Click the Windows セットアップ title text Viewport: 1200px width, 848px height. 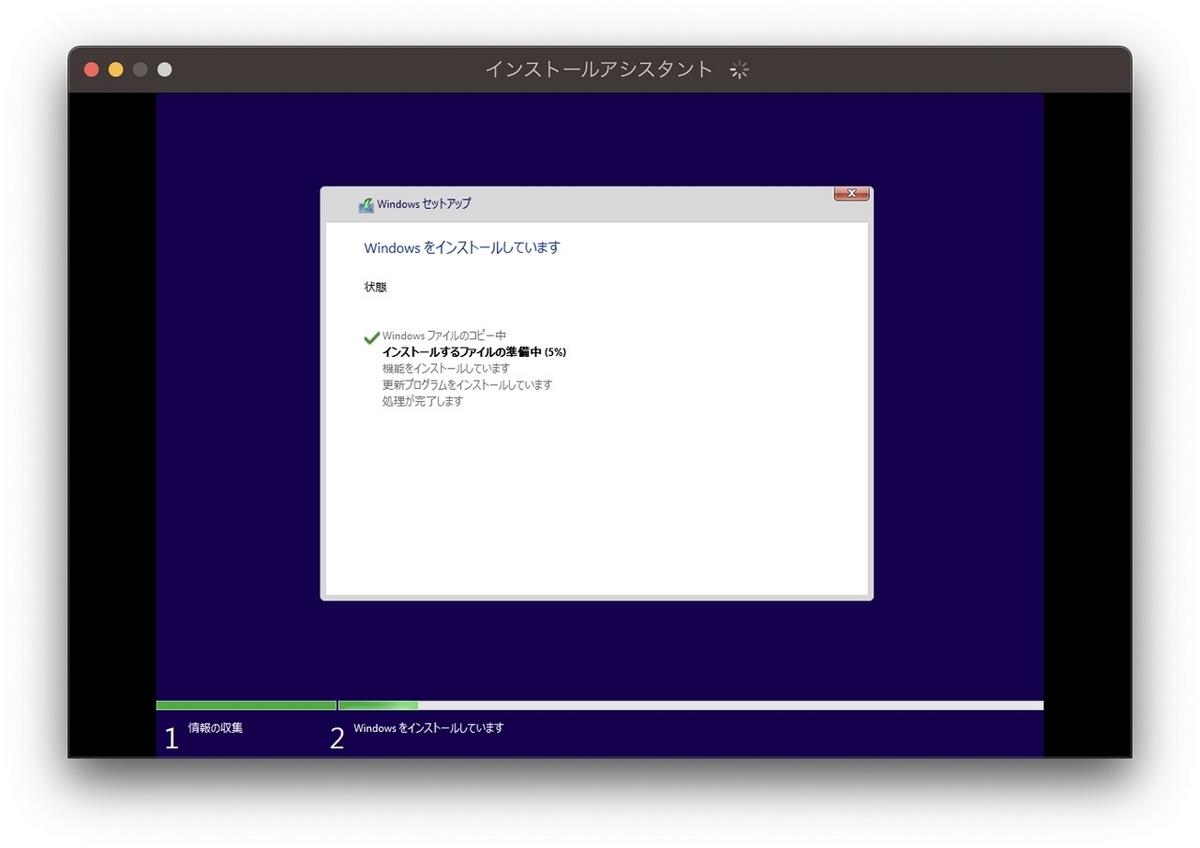pyautogui.click(x=424, y=204)
